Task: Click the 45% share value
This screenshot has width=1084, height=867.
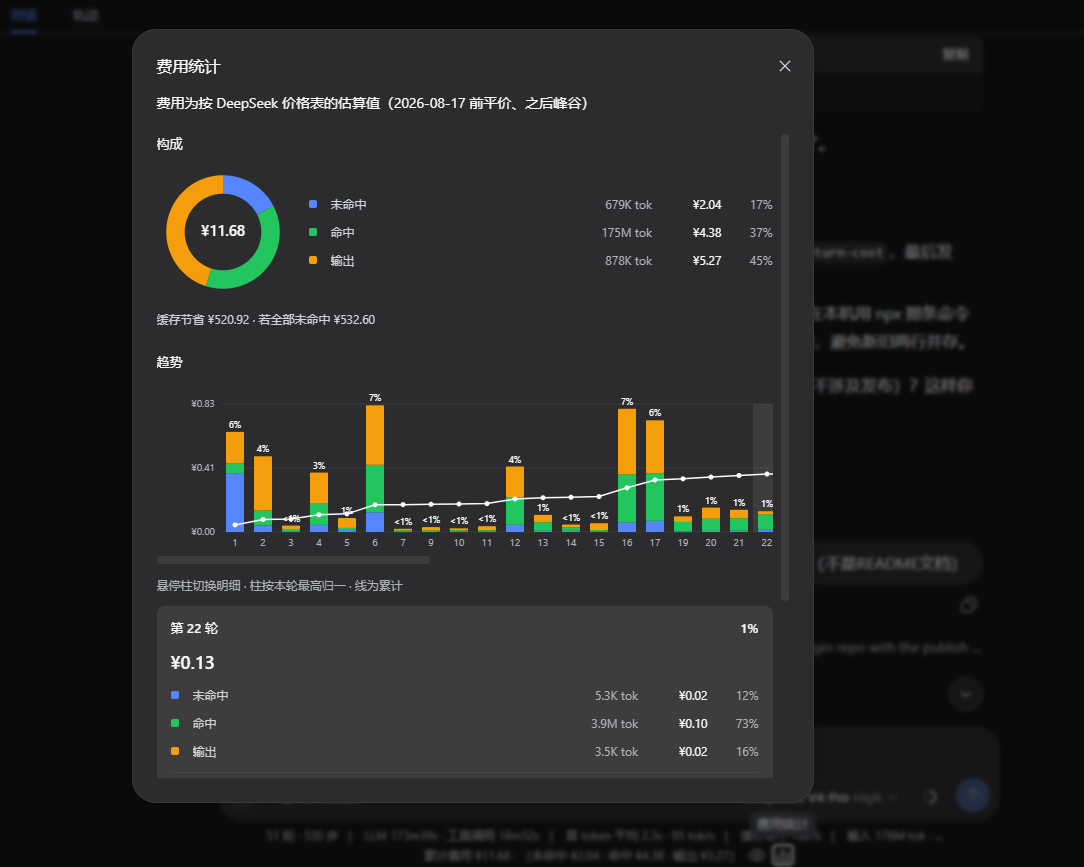Action: pos(761,261)
